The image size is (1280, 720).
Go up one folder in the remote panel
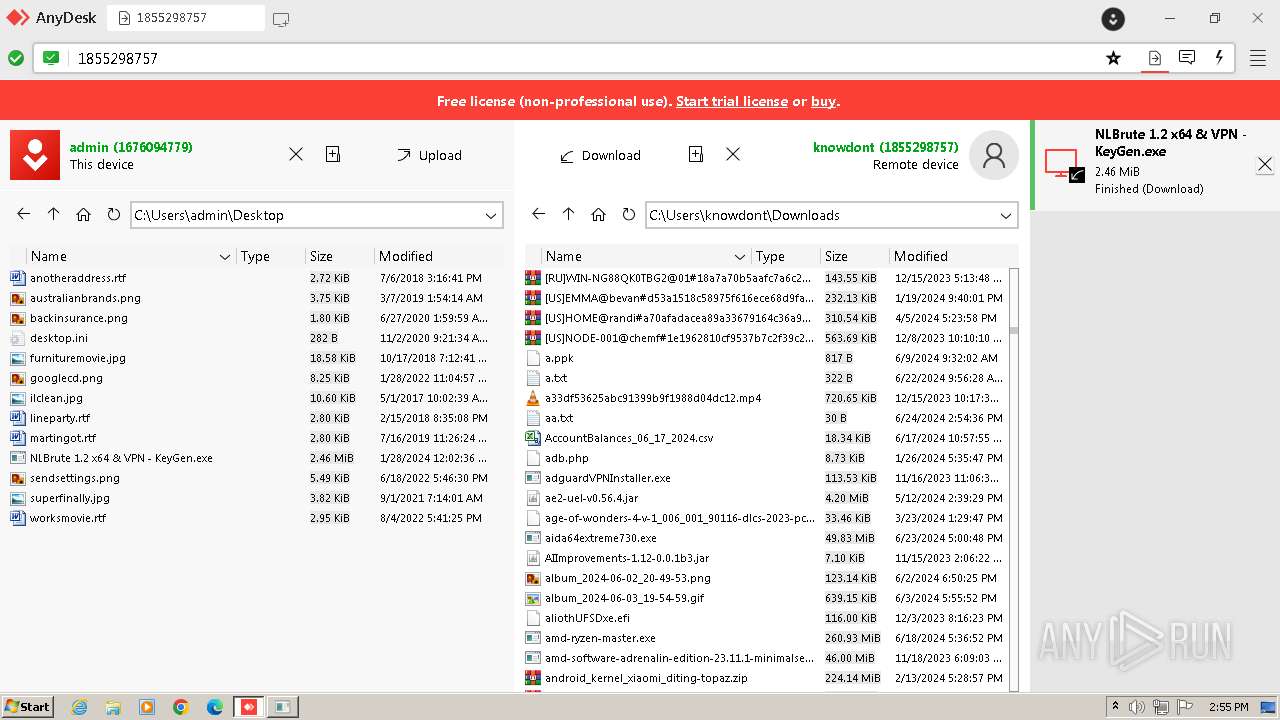(x=569, y=214)
